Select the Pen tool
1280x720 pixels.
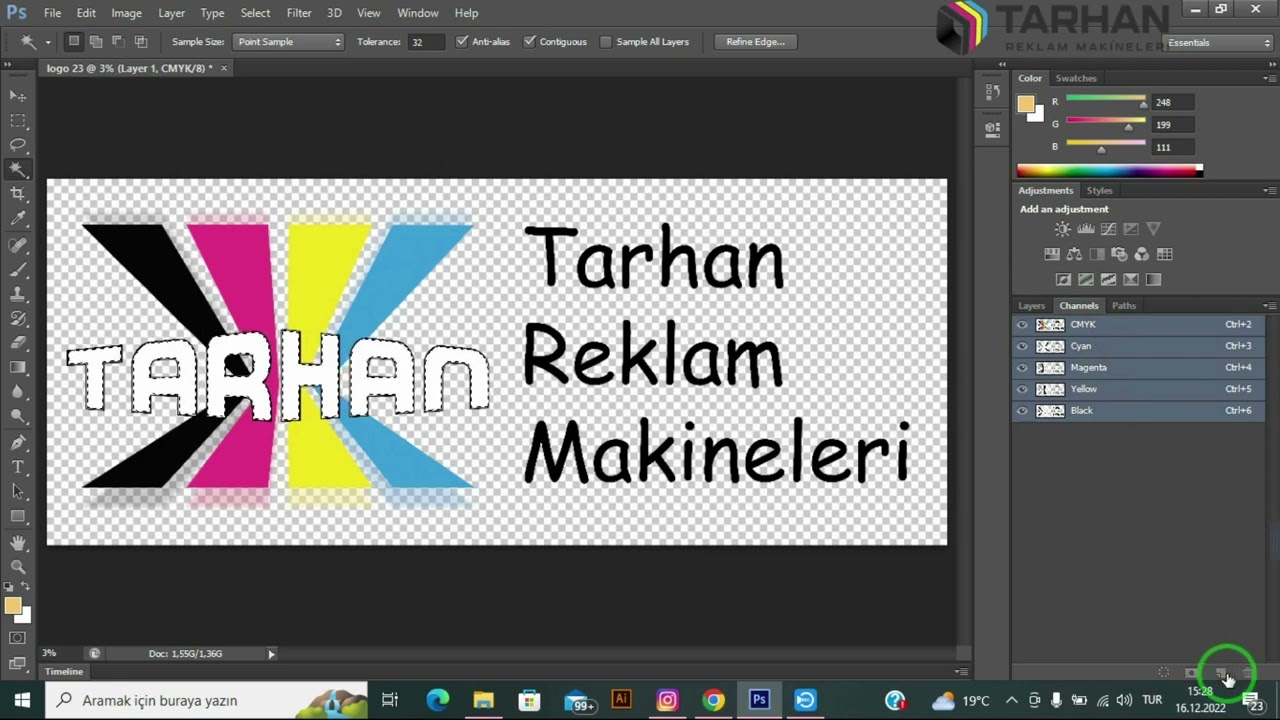click(18, 443)
